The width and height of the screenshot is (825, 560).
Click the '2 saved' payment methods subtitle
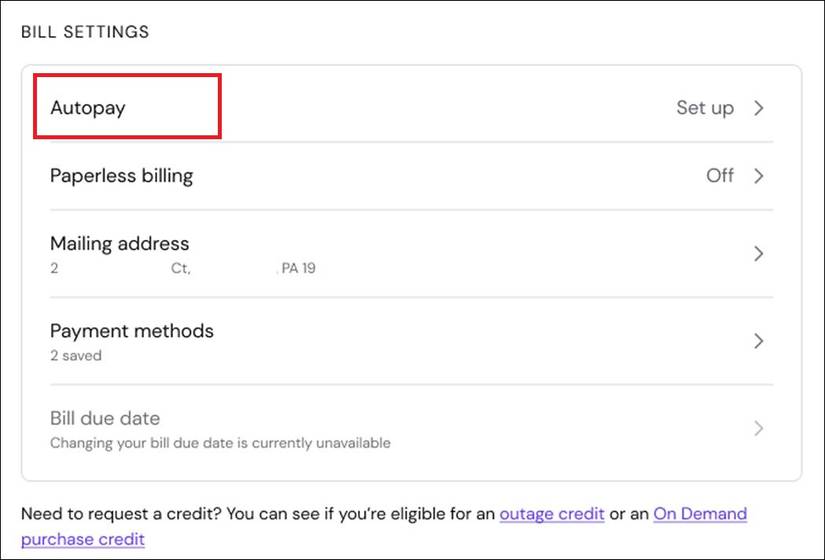click(x=76, y=355)
